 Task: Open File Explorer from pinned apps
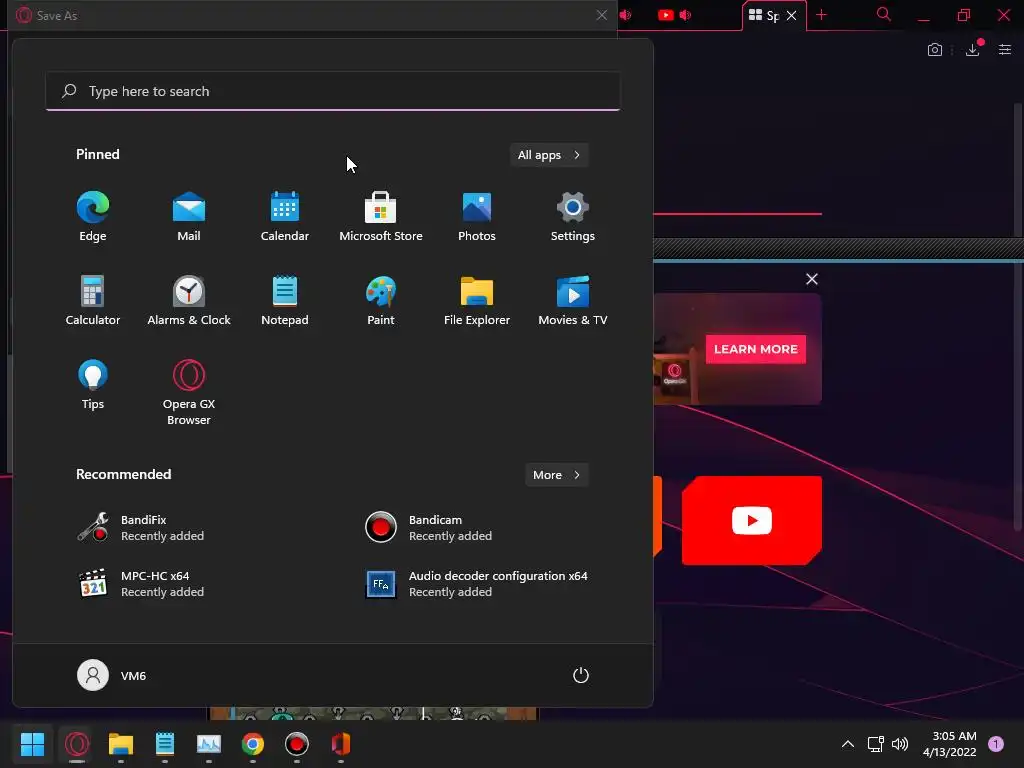(x=477, y=301)
